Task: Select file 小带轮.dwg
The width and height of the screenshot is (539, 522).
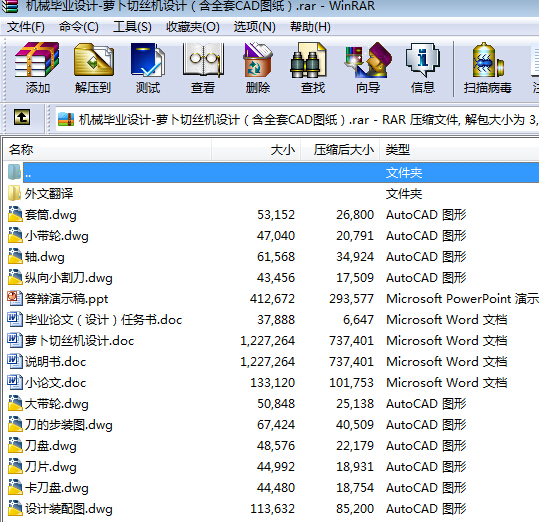Action: tap(56, 236)
